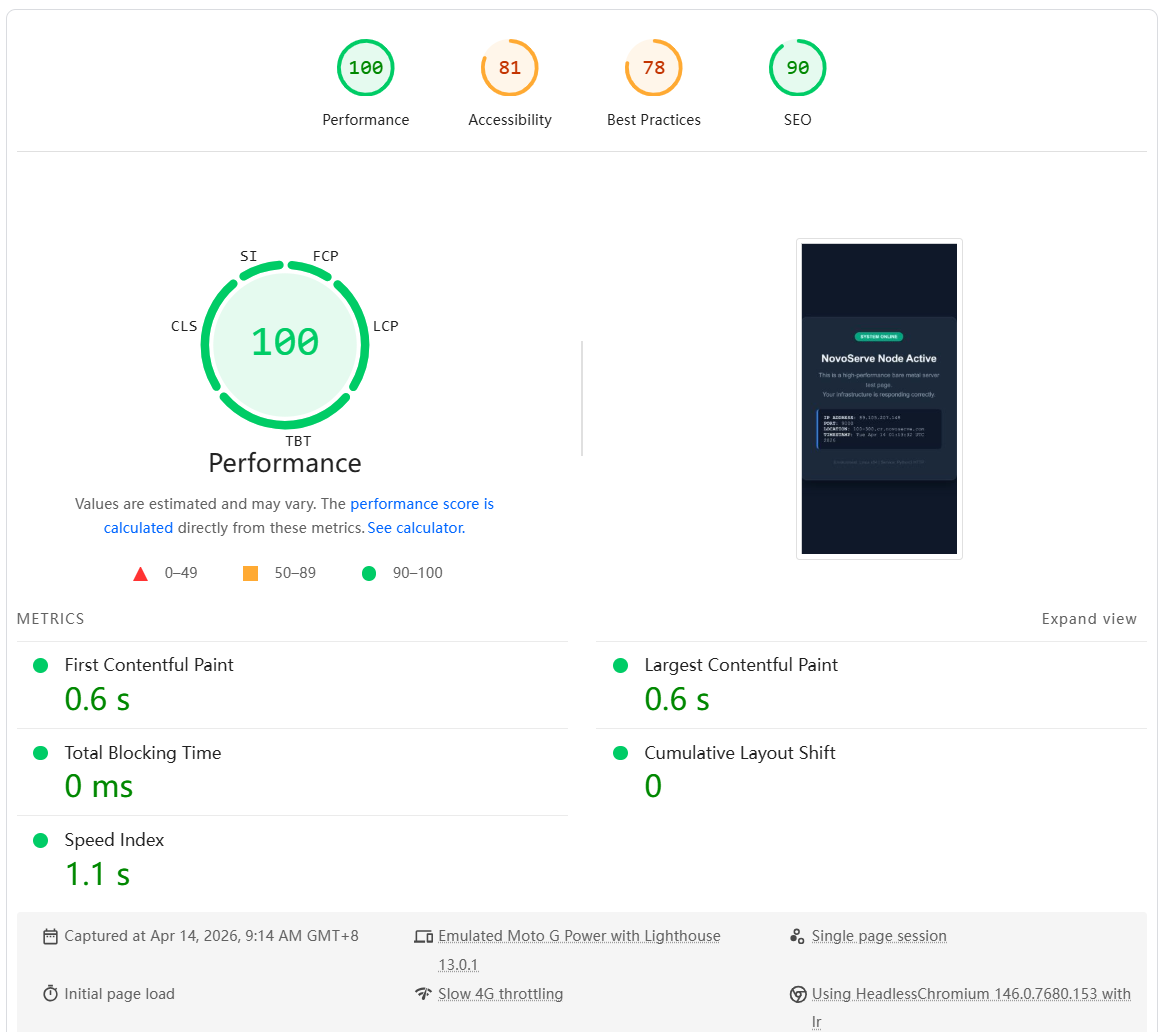The image size is (1166, 1032).
Task: Click the Performance score gauge showing 100
Action: pyautogui.click(x=365, y=68)
